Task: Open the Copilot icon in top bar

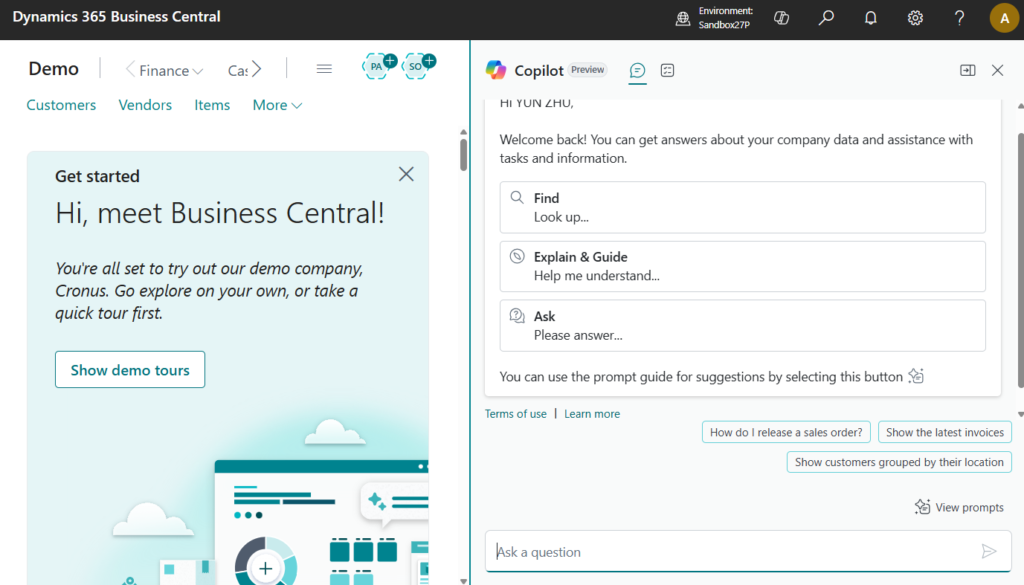Action: pos(783,17)
